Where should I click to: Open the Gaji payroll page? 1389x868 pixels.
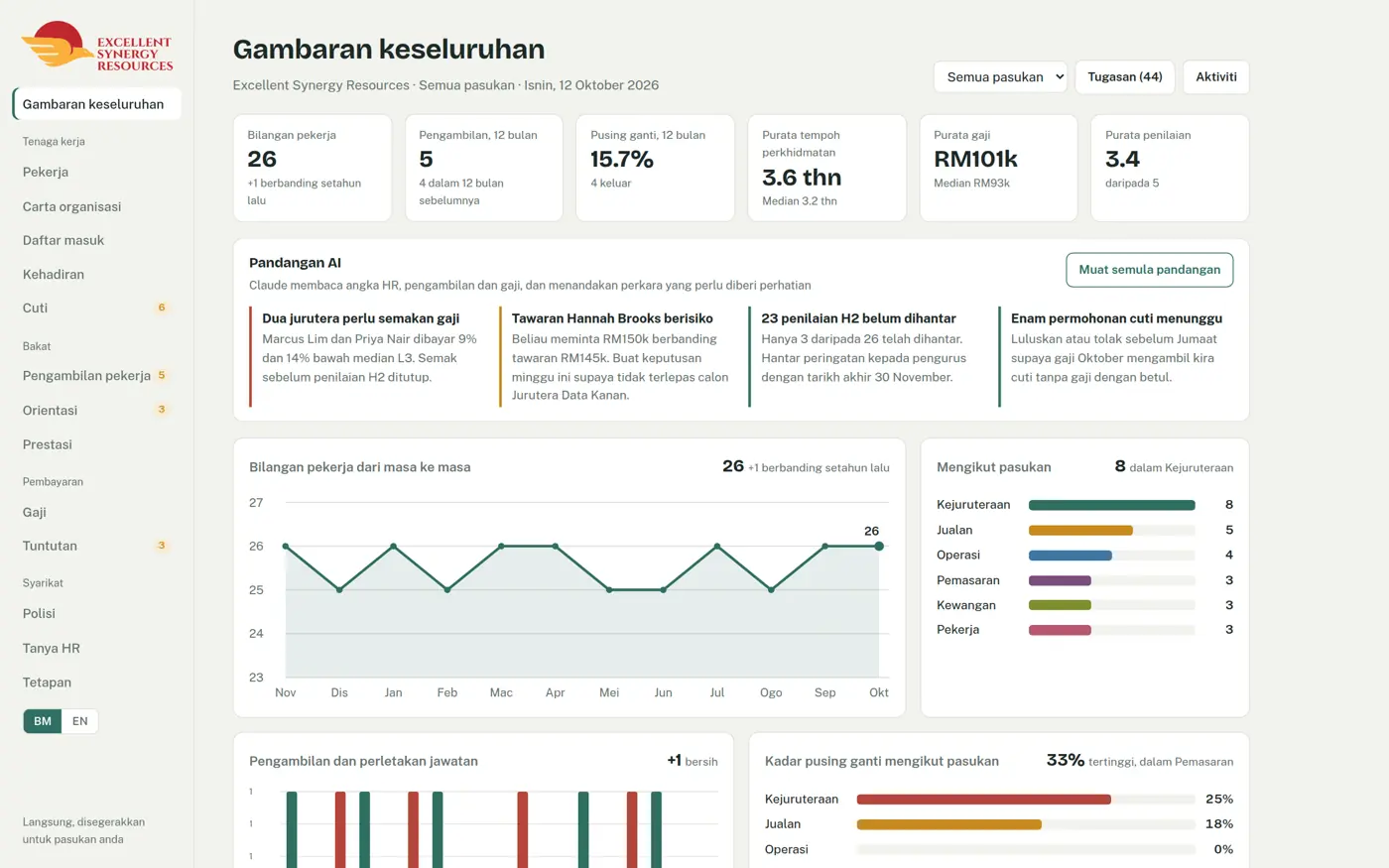pyautogui.click(x=96, y=512)
